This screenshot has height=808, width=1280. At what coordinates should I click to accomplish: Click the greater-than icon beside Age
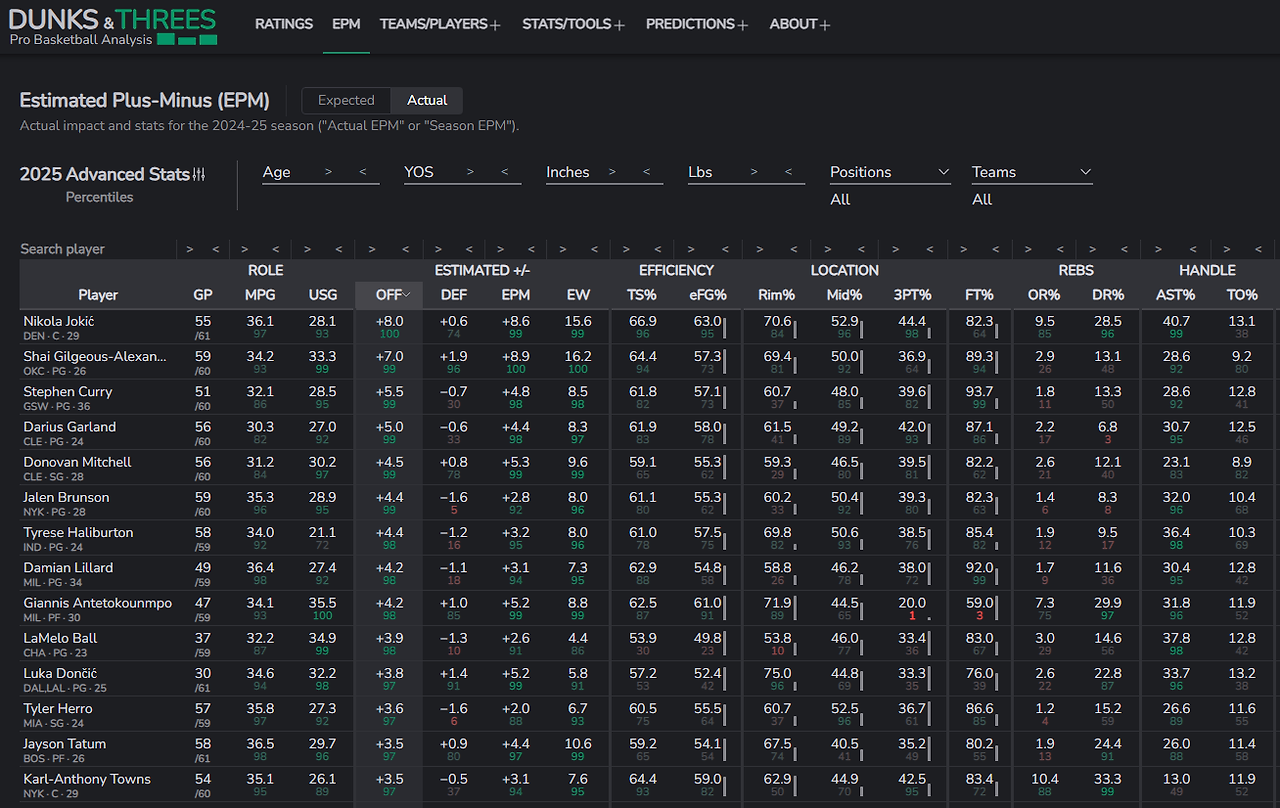[x=328, y=172]
